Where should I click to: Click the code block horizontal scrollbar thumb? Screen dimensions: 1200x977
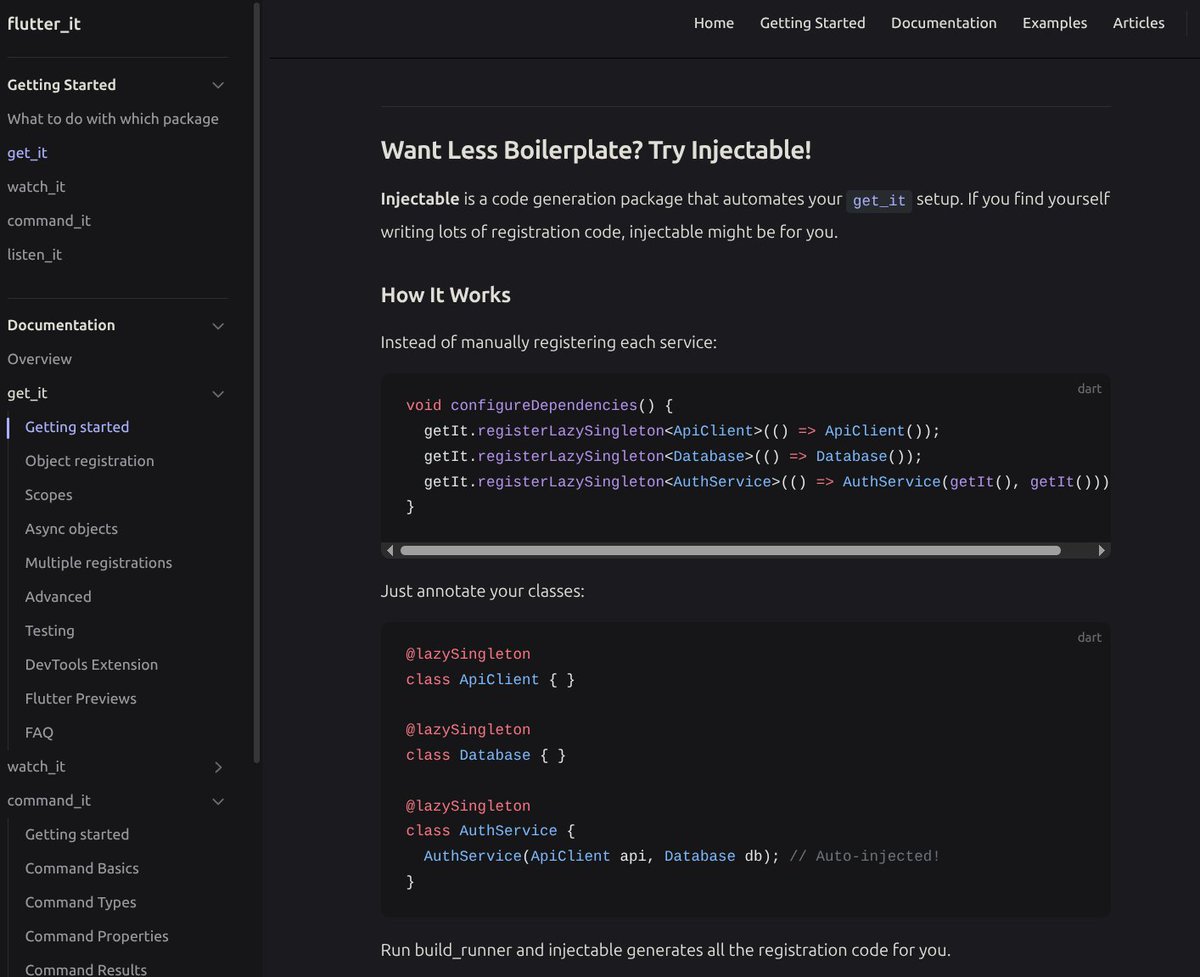pos(730,550)
